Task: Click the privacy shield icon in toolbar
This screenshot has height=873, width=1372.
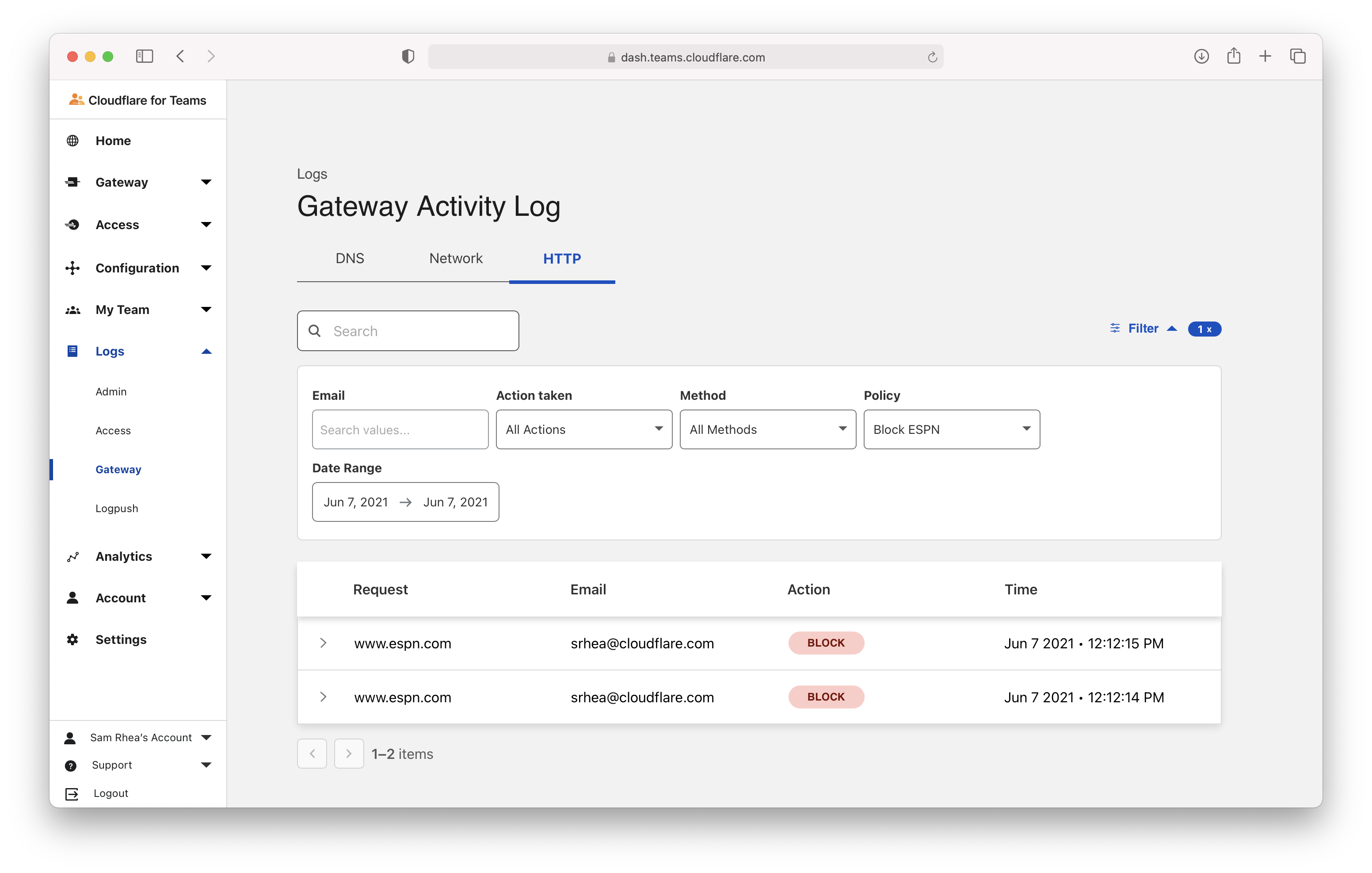Action: [x=408, y=57]
